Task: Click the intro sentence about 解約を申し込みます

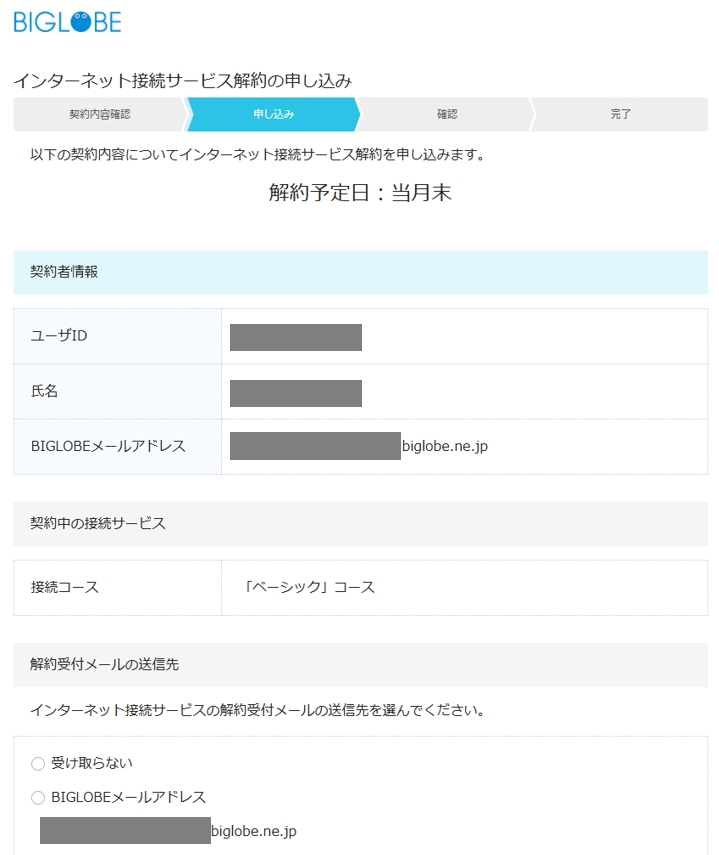Action: coord(257,155)
